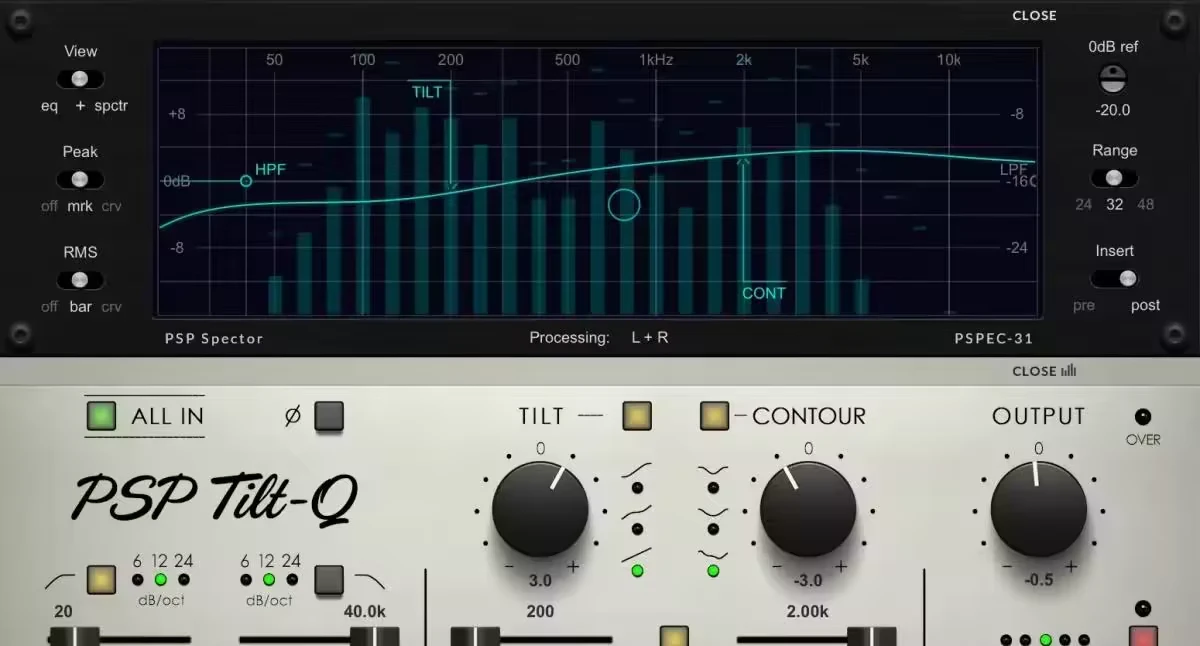Flip the Range switch
Viewport: 1200px width, 646px height.
(x=1114, y=178)
